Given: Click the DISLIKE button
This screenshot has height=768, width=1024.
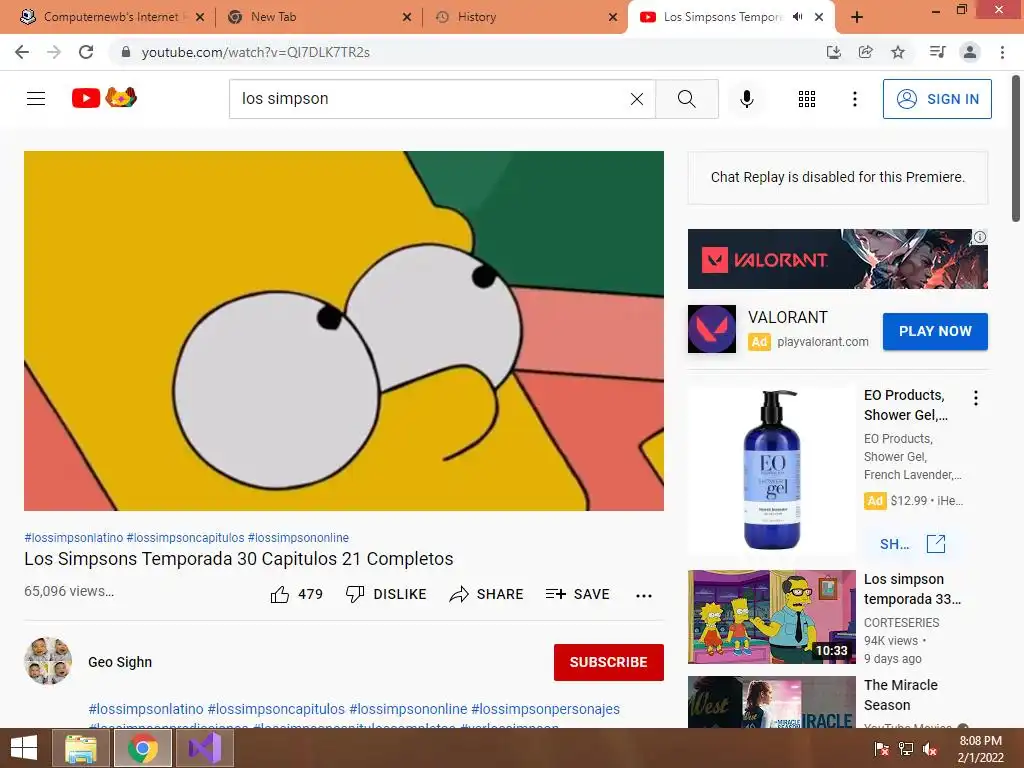Looking at the screenshot, I should click(386, 594).
